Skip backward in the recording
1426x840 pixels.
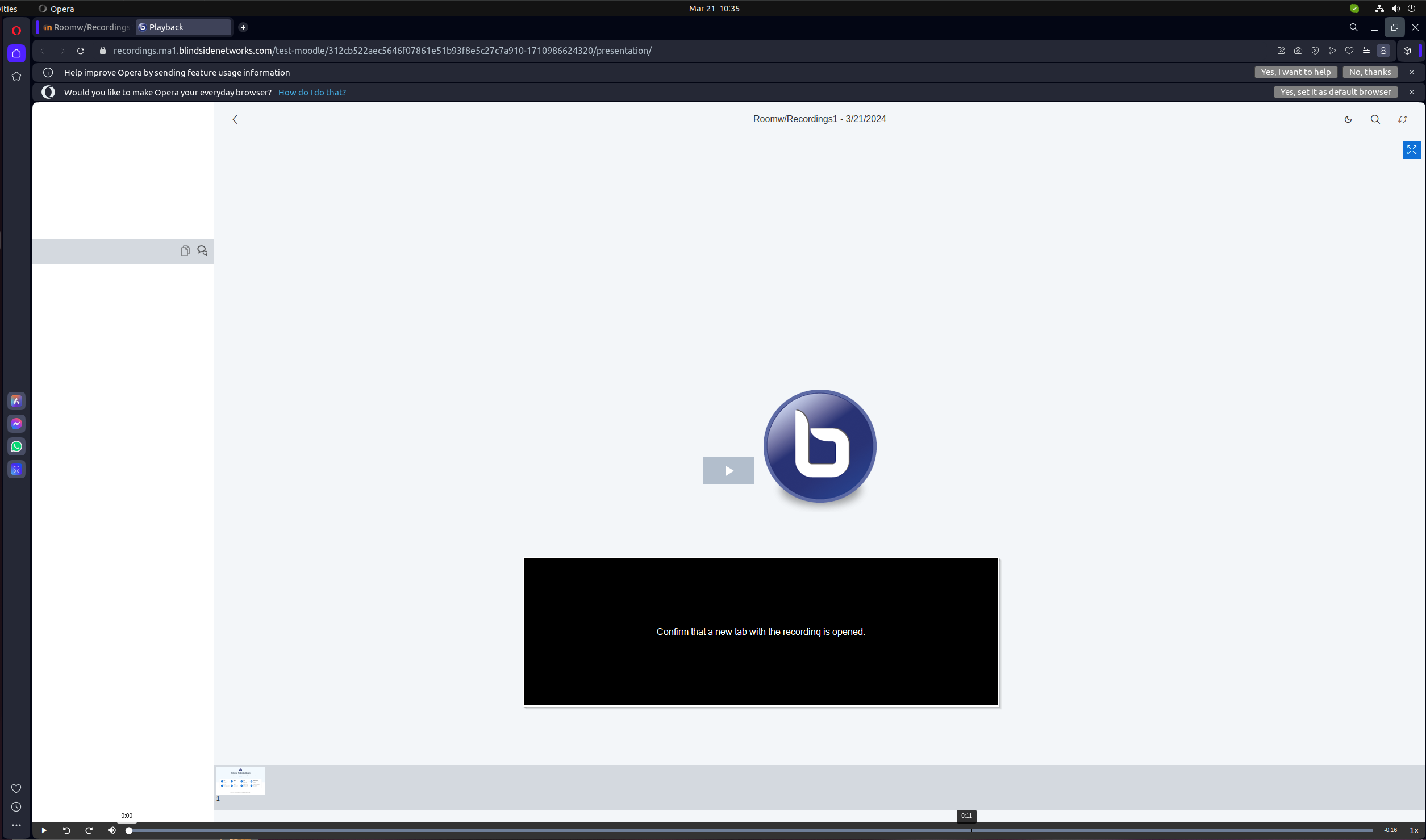click(x=66, y=830)
